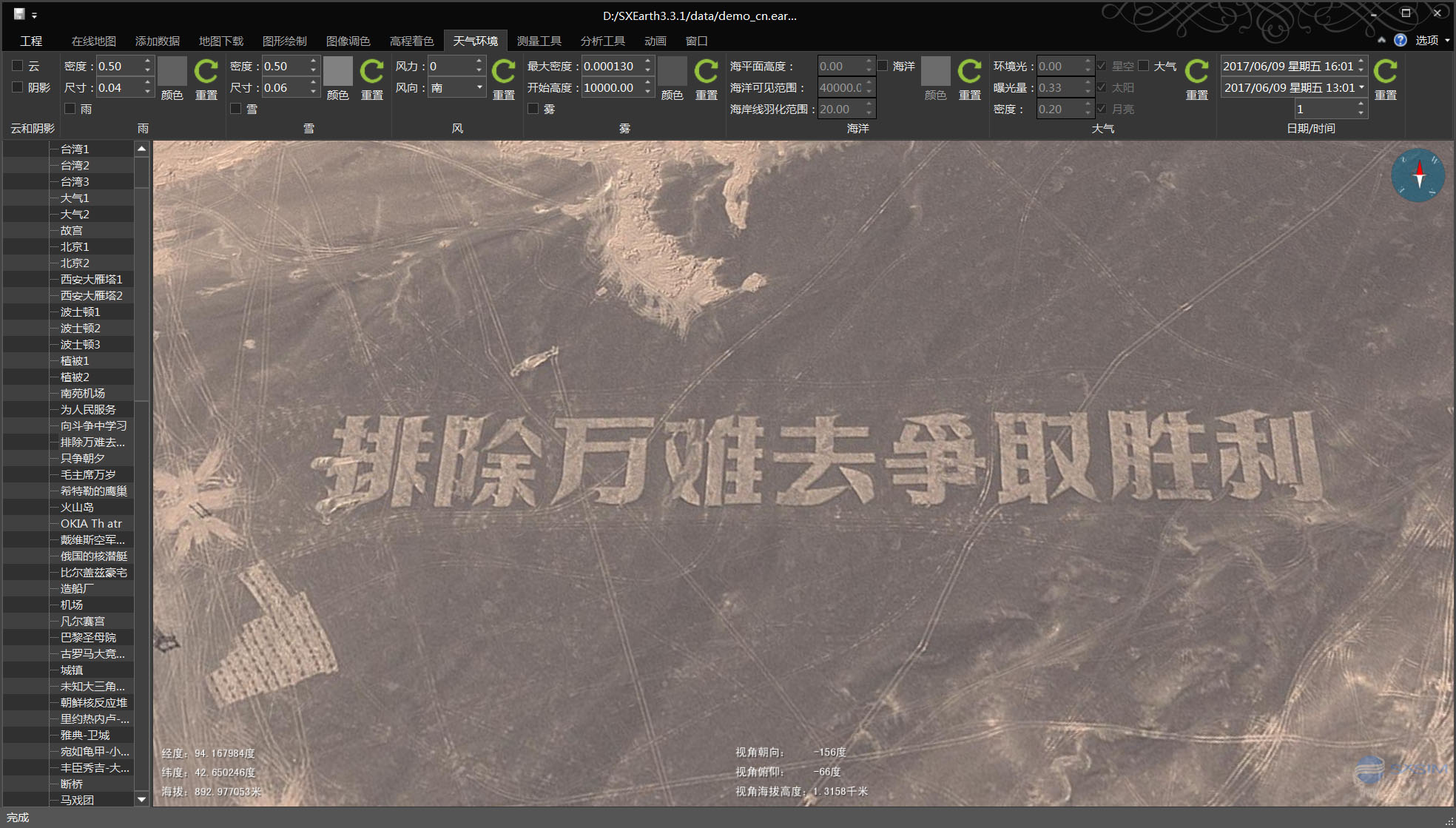Adjust fog 最大密度 stepper

click(648, 66)
